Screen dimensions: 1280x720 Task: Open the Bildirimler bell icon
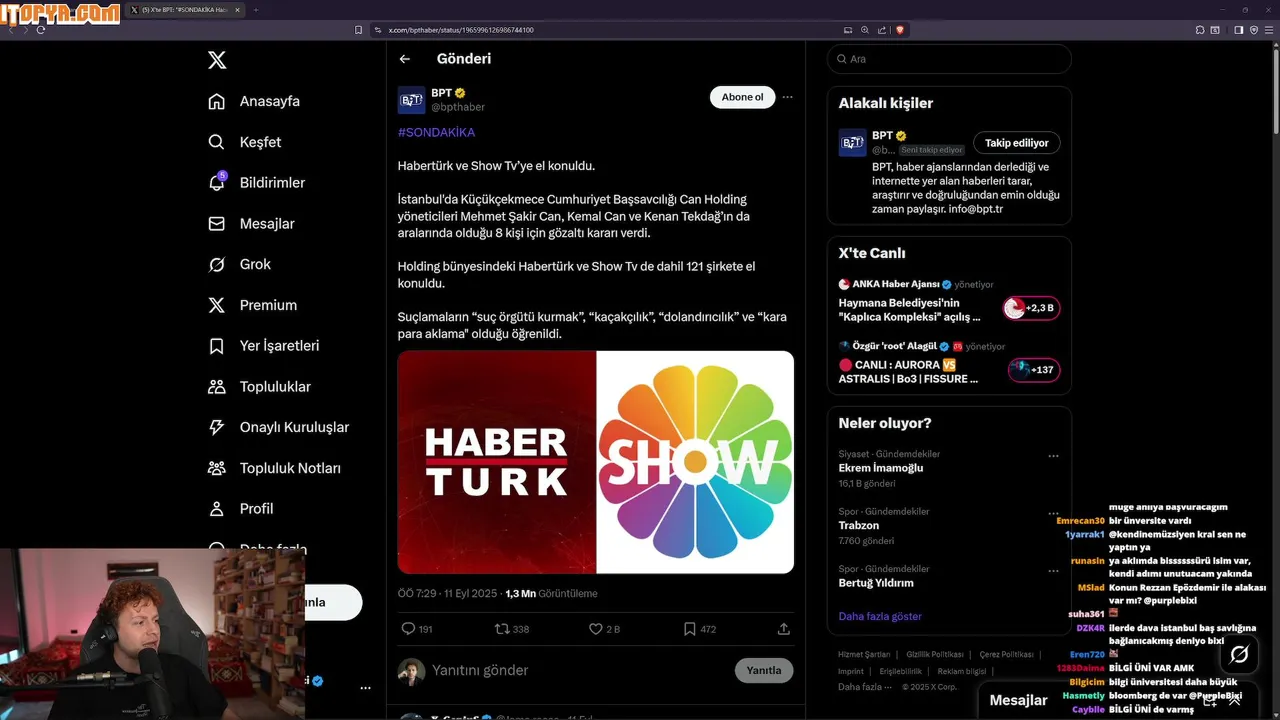(x=216, y=183)
